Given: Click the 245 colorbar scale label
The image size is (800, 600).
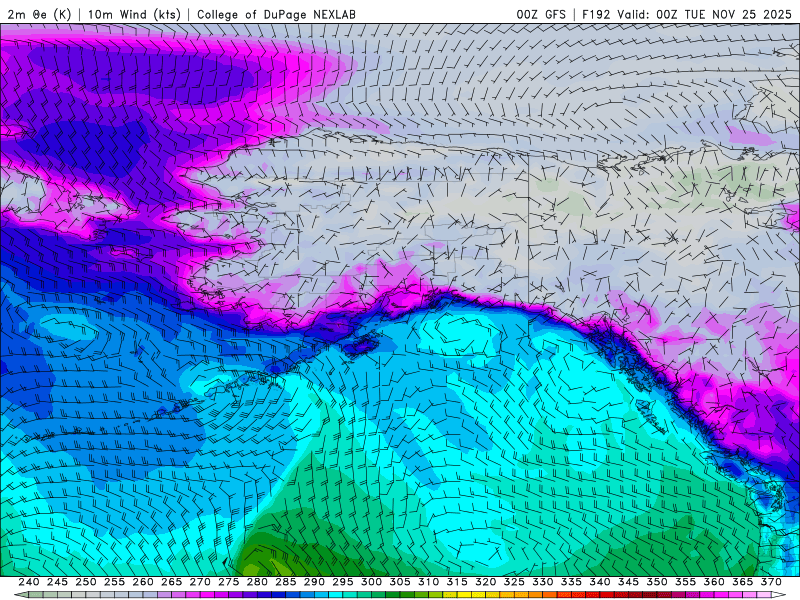Looking at the screenshot, I should (57, 582).
